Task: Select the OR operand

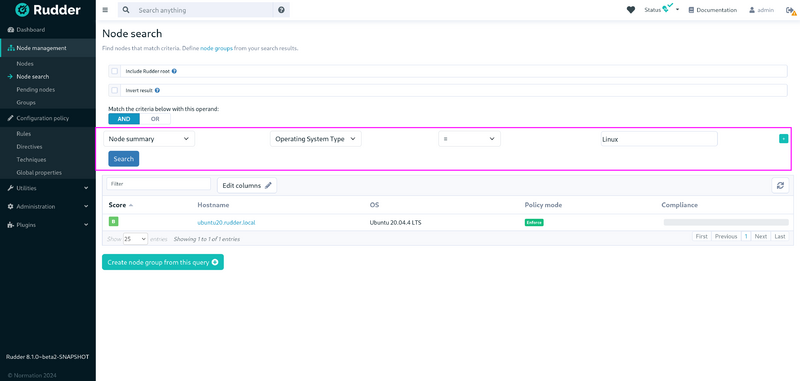Action: tap(155, 119)
